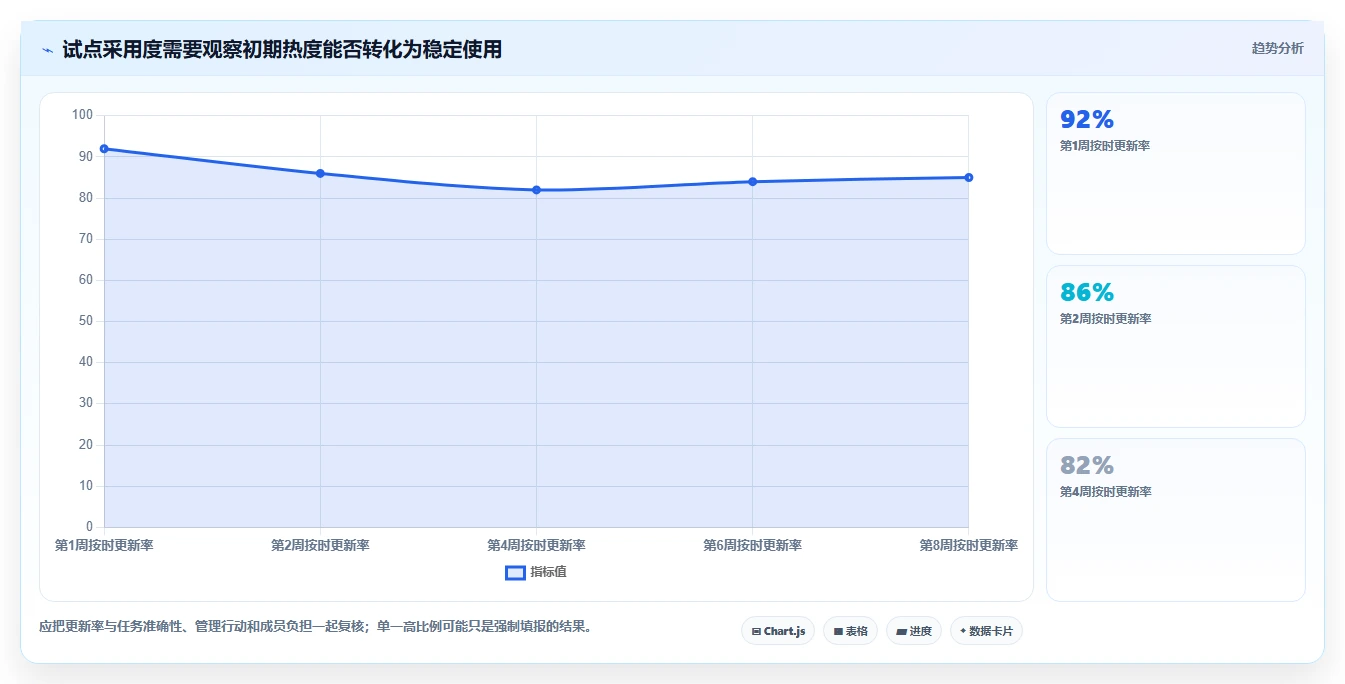Click the legend color box for 指标值

point(515,573)
